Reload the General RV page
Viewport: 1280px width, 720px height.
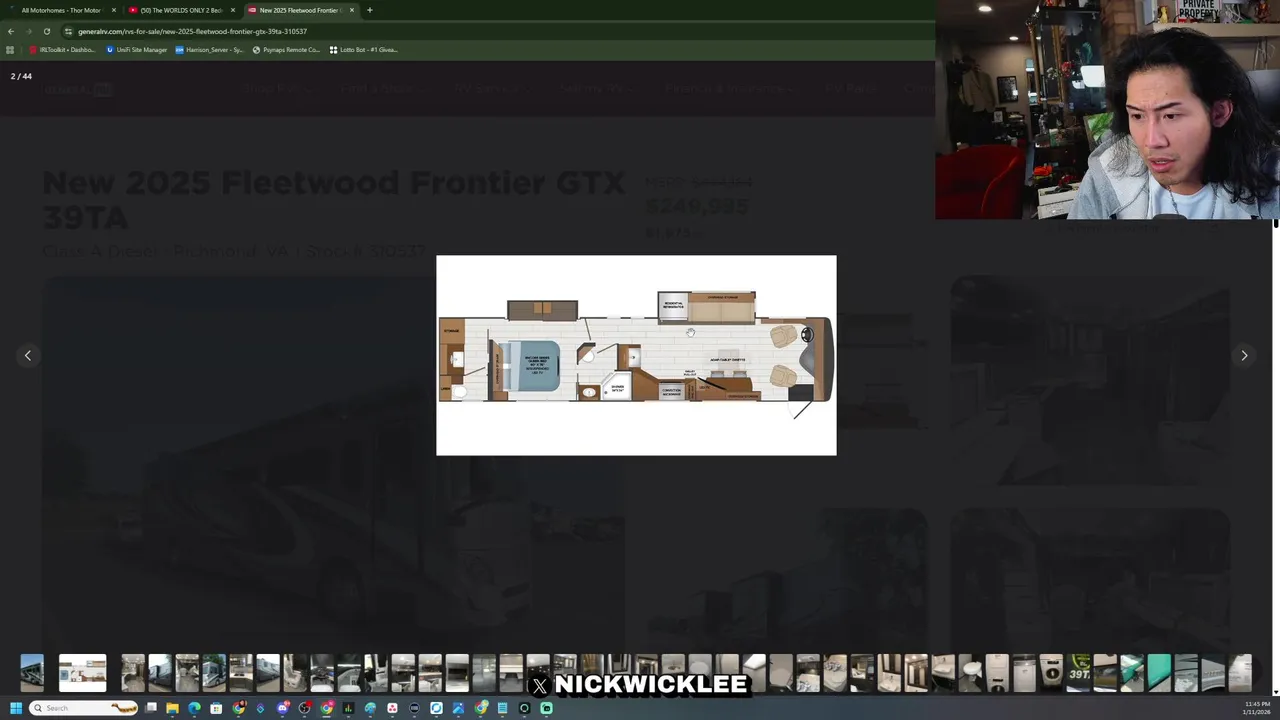[46, 31]
